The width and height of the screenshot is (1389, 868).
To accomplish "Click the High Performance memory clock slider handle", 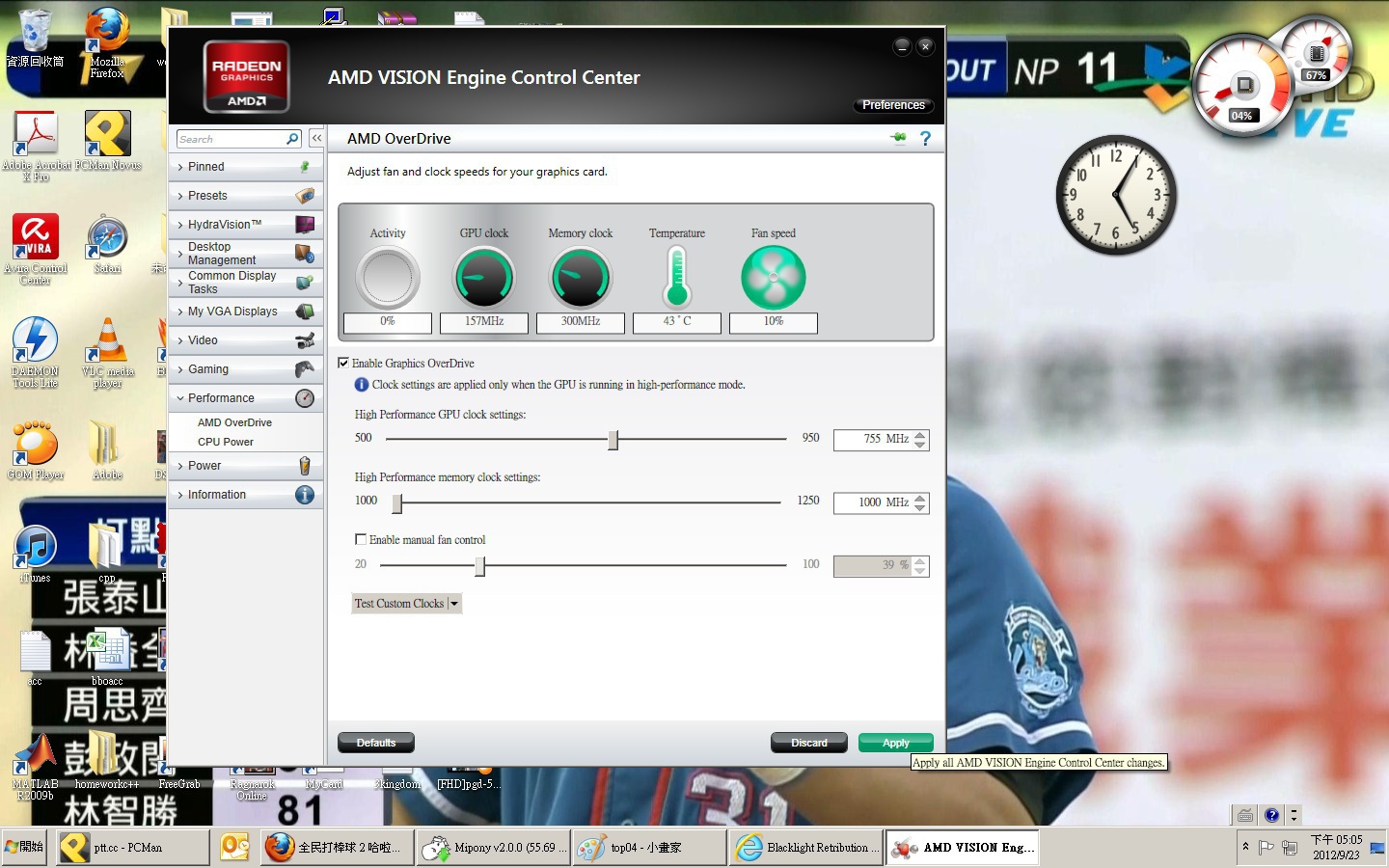I will [x=396, y=502].
